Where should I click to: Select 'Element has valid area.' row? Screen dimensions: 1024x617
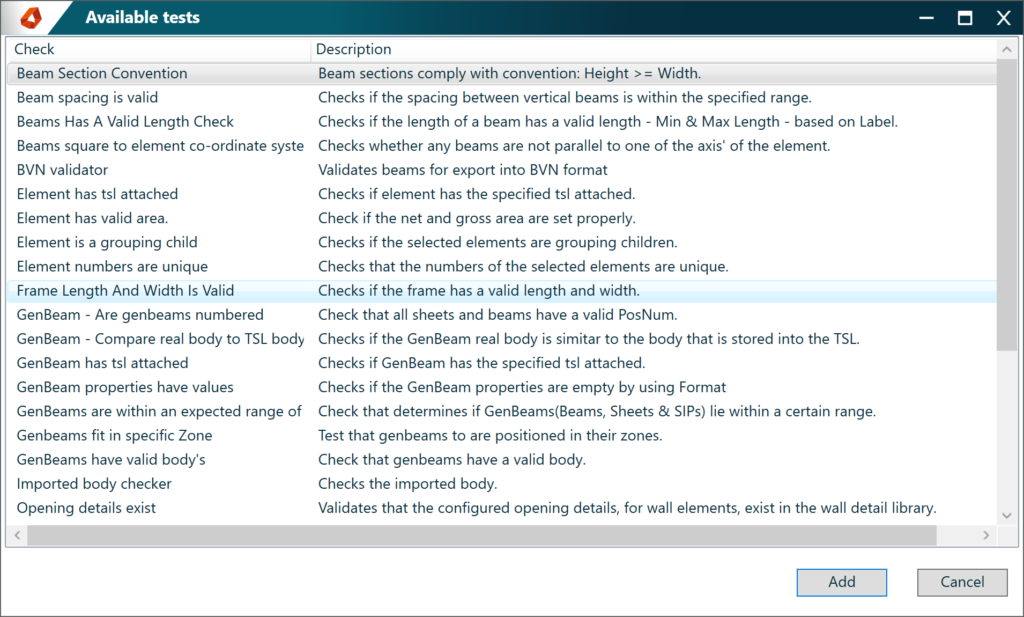point(502,218)
